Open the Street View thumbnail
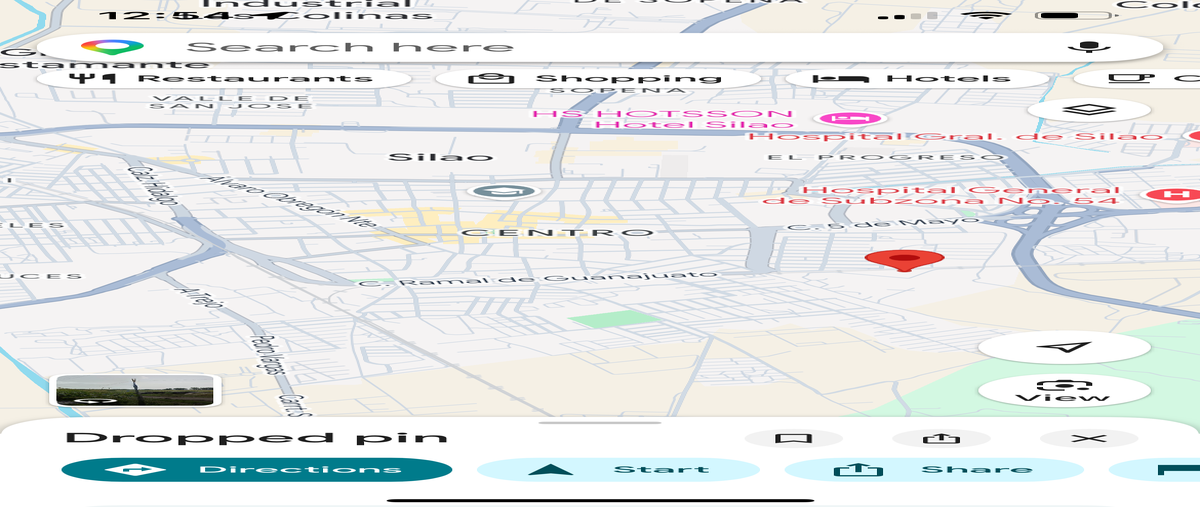The width and height of the screenshot is (1200, 507). tap(135, 390)
